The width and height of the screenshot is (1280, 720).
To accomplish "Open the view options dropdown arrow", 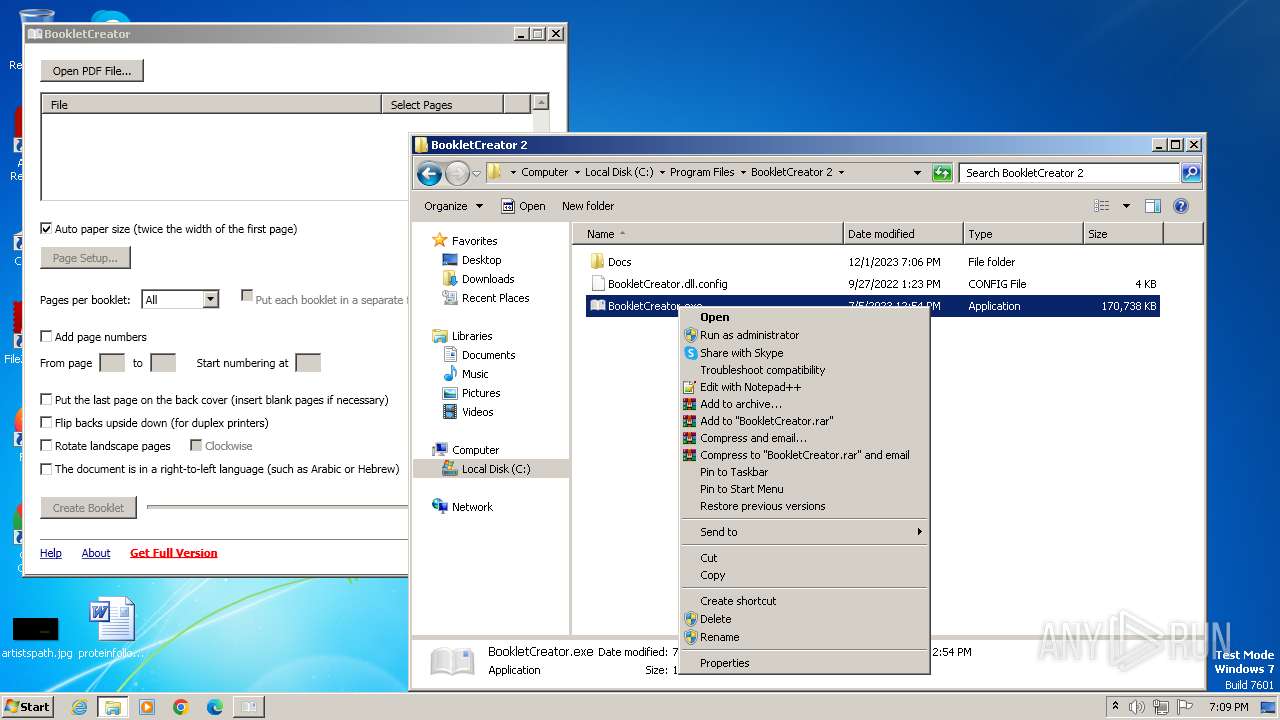I will pos(1126,206).
